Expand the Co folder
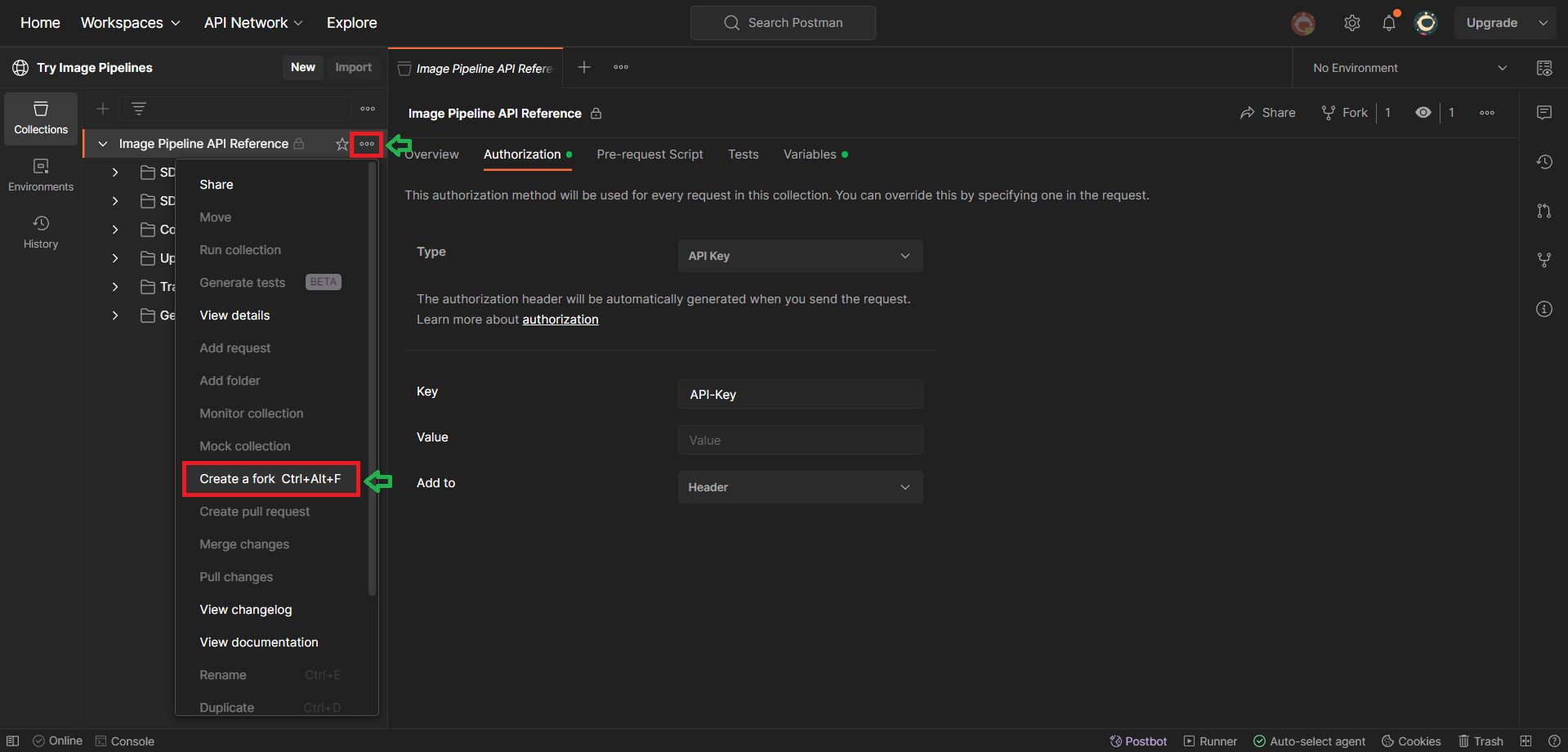 pyautogui.click(x=115, y=230)
